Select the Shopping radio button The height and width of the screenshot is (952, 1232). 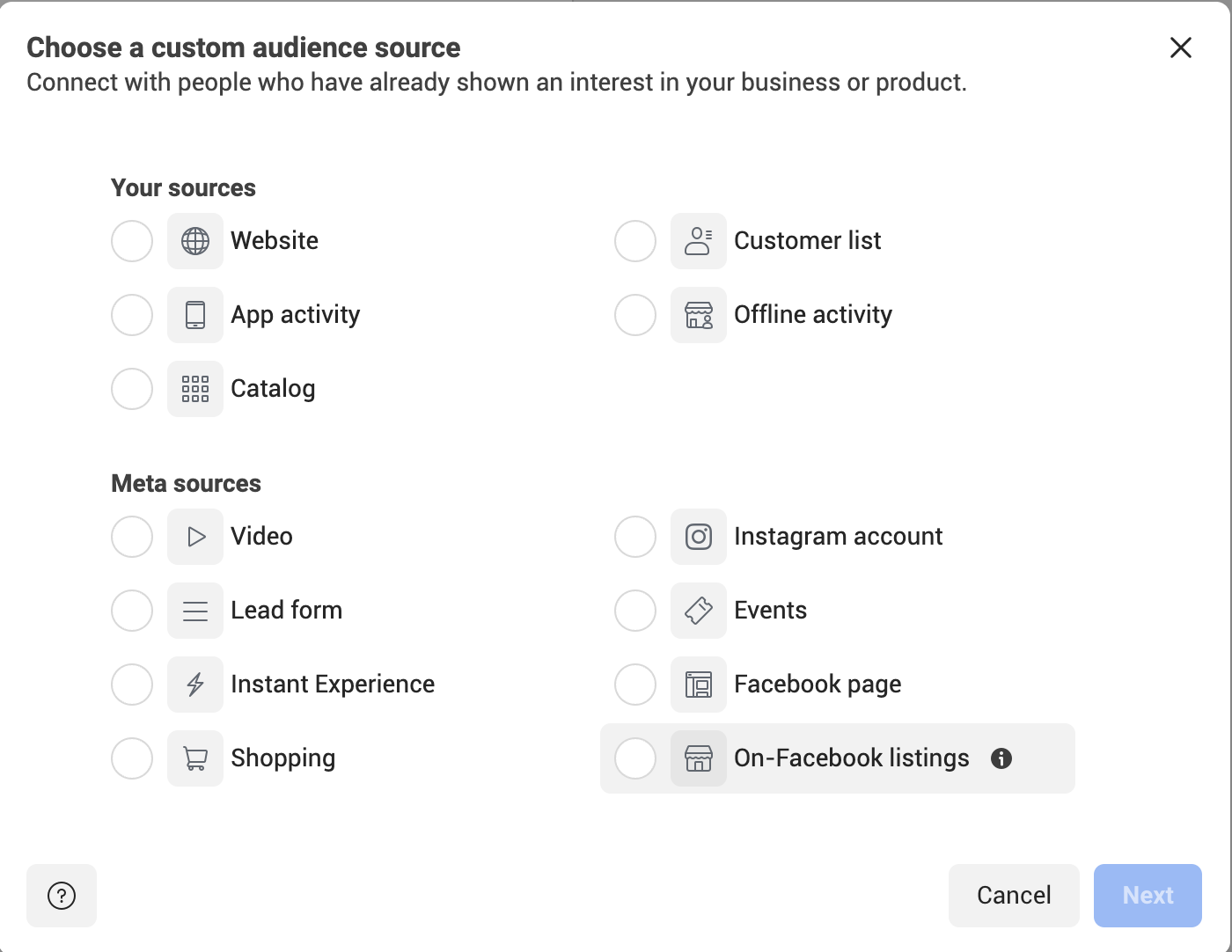pyautogui.click(x=132, y=758)
